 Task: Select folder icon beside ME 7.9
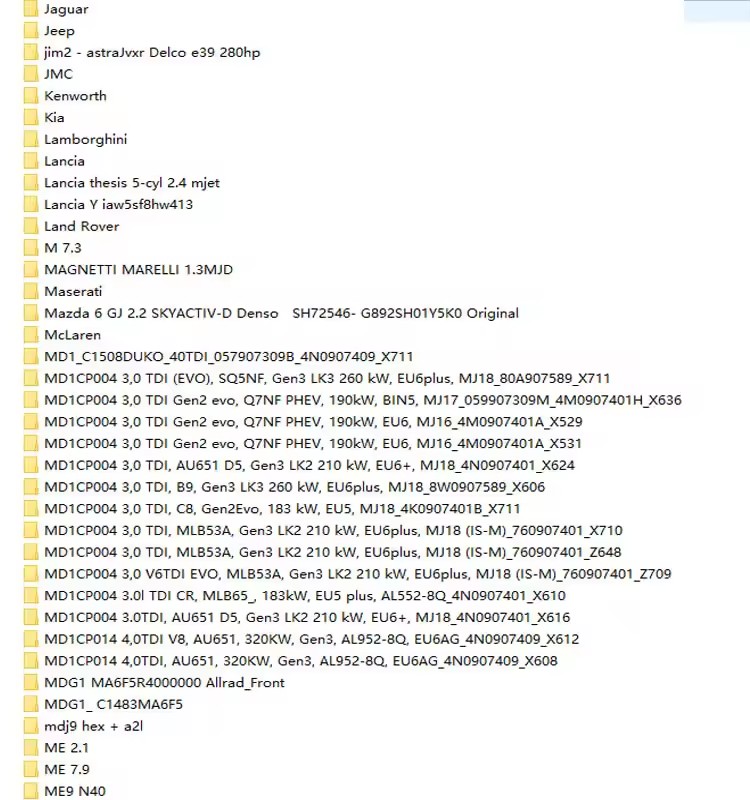click(31, 769)
